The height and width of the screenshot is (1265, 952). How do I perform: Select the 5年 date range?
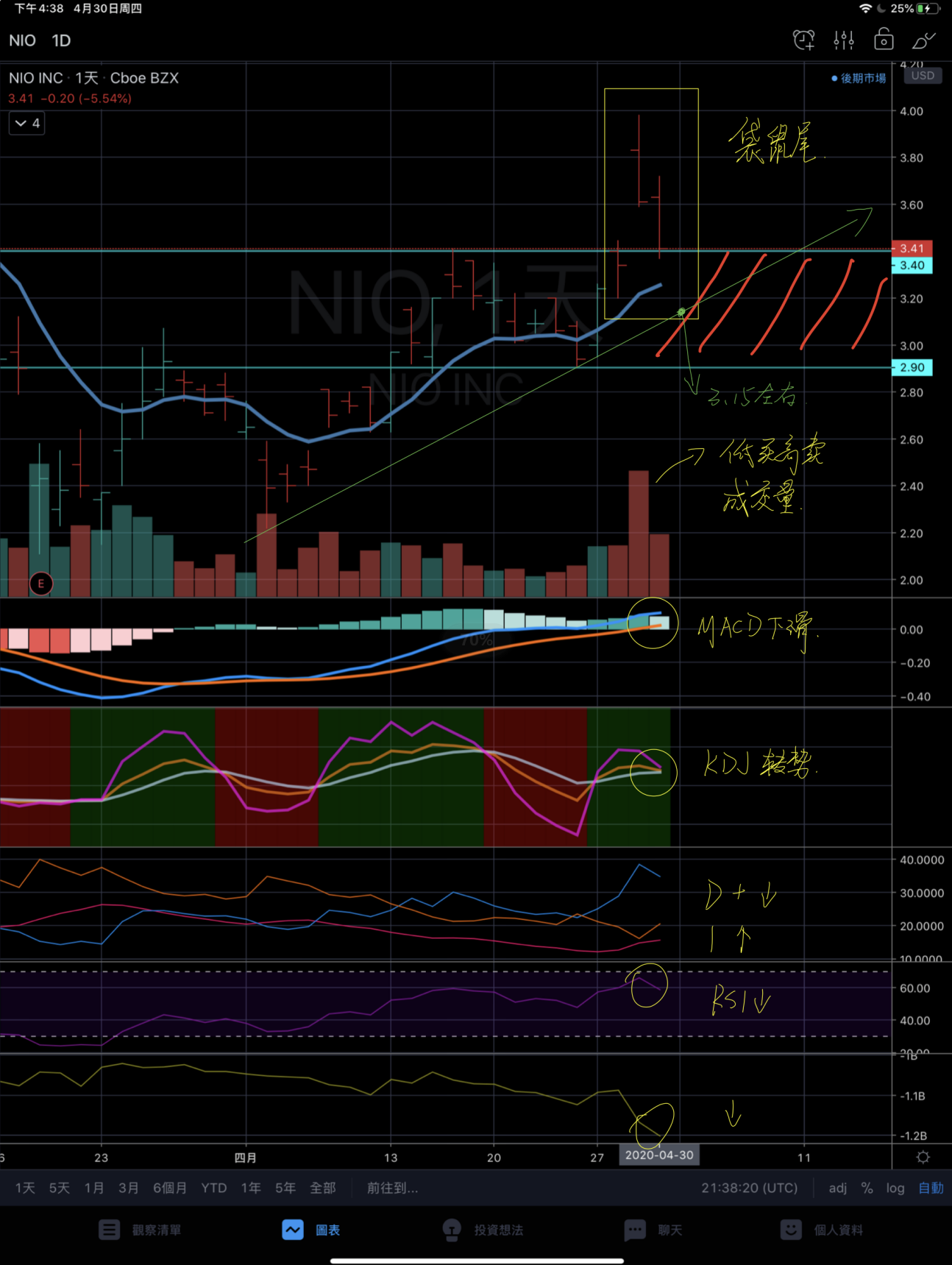tap(285, 1188)
